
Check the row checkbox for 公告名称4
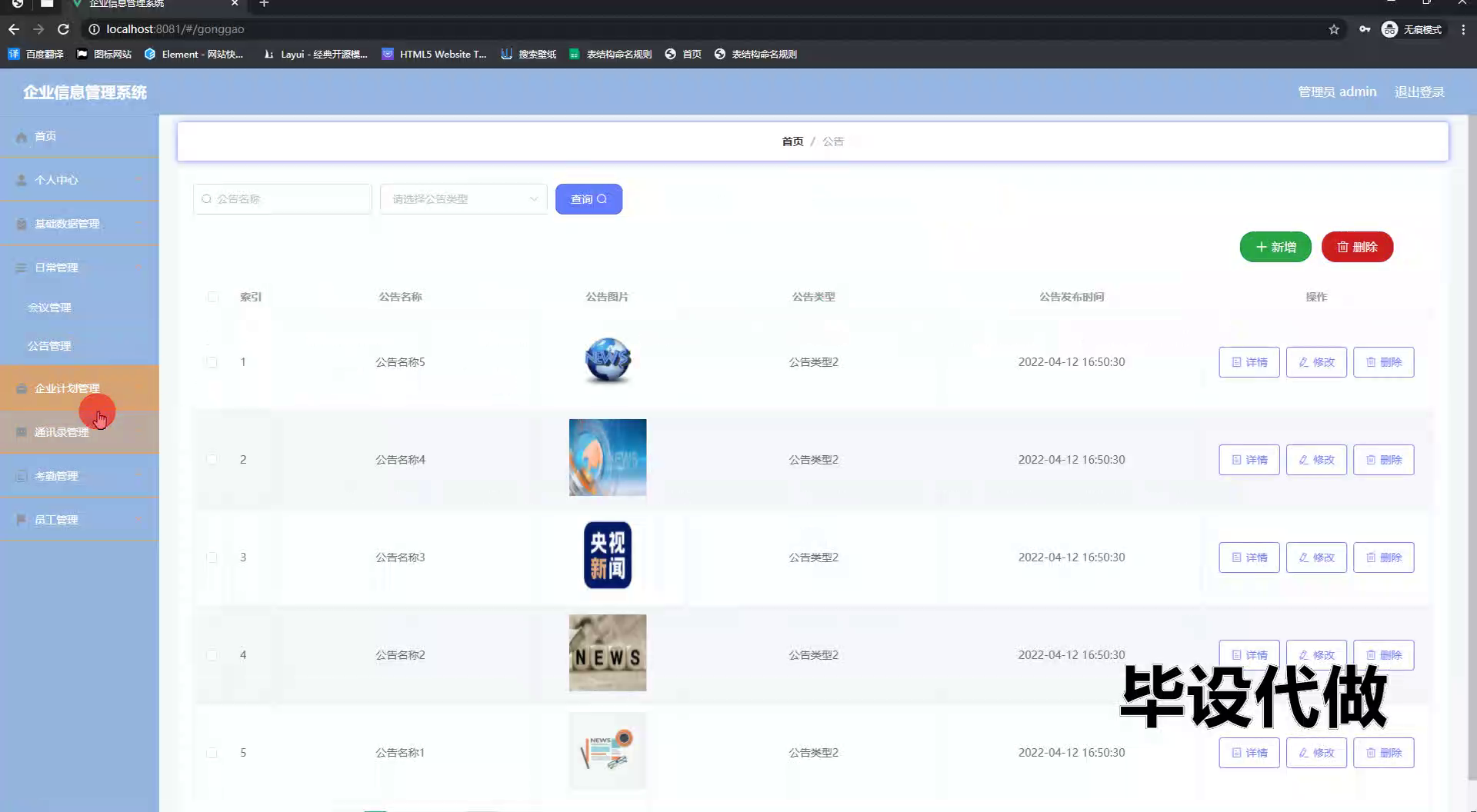tap(212, 460)
